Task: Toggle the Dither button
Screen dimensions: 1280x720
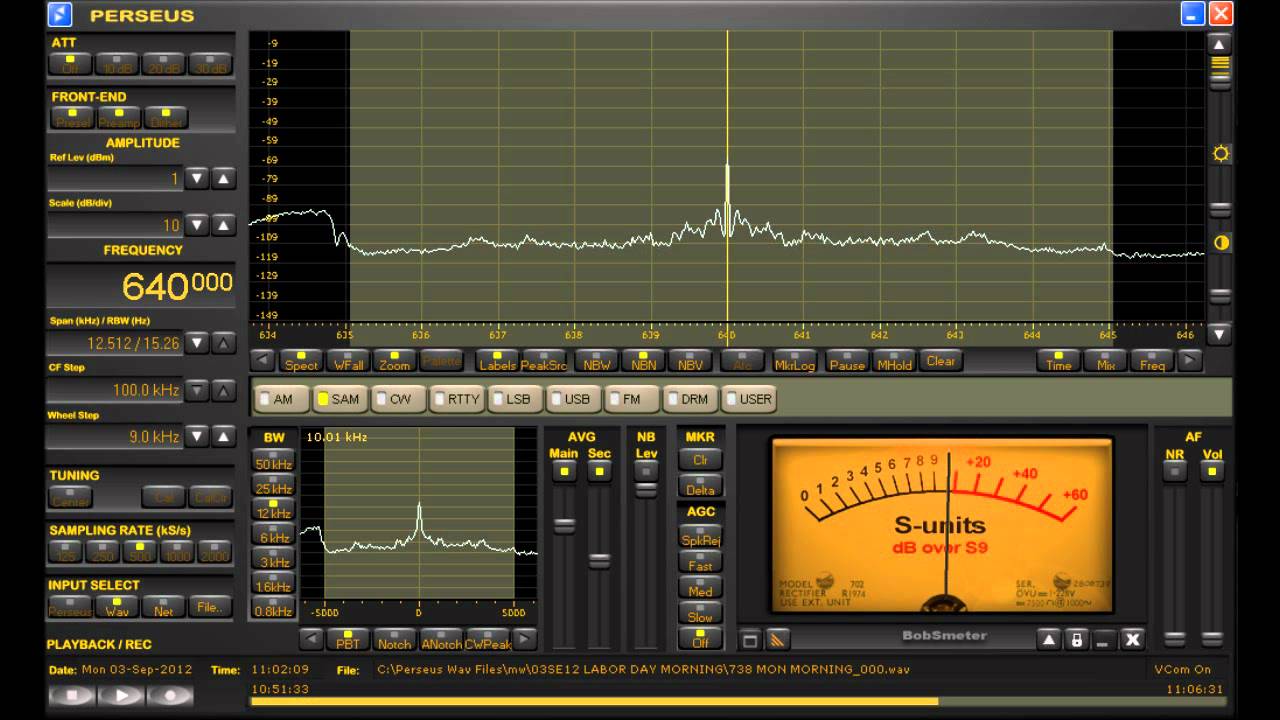Action: (x=166, y=118)
